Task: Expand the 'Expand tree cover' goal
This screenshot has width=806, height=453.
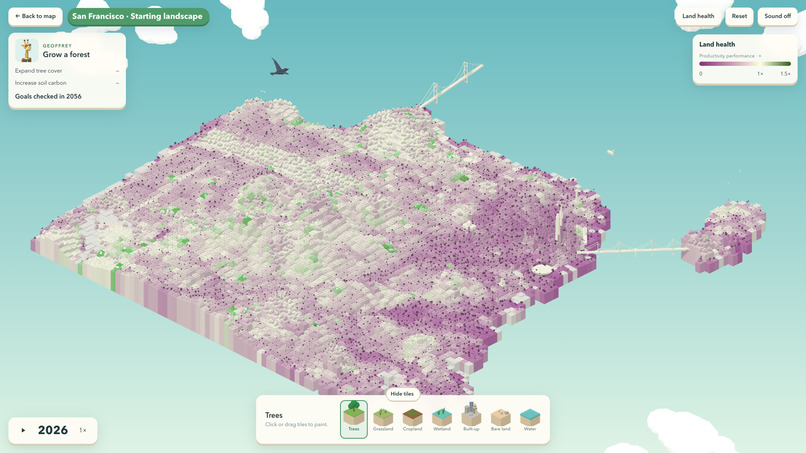Action: coord(67,71)
